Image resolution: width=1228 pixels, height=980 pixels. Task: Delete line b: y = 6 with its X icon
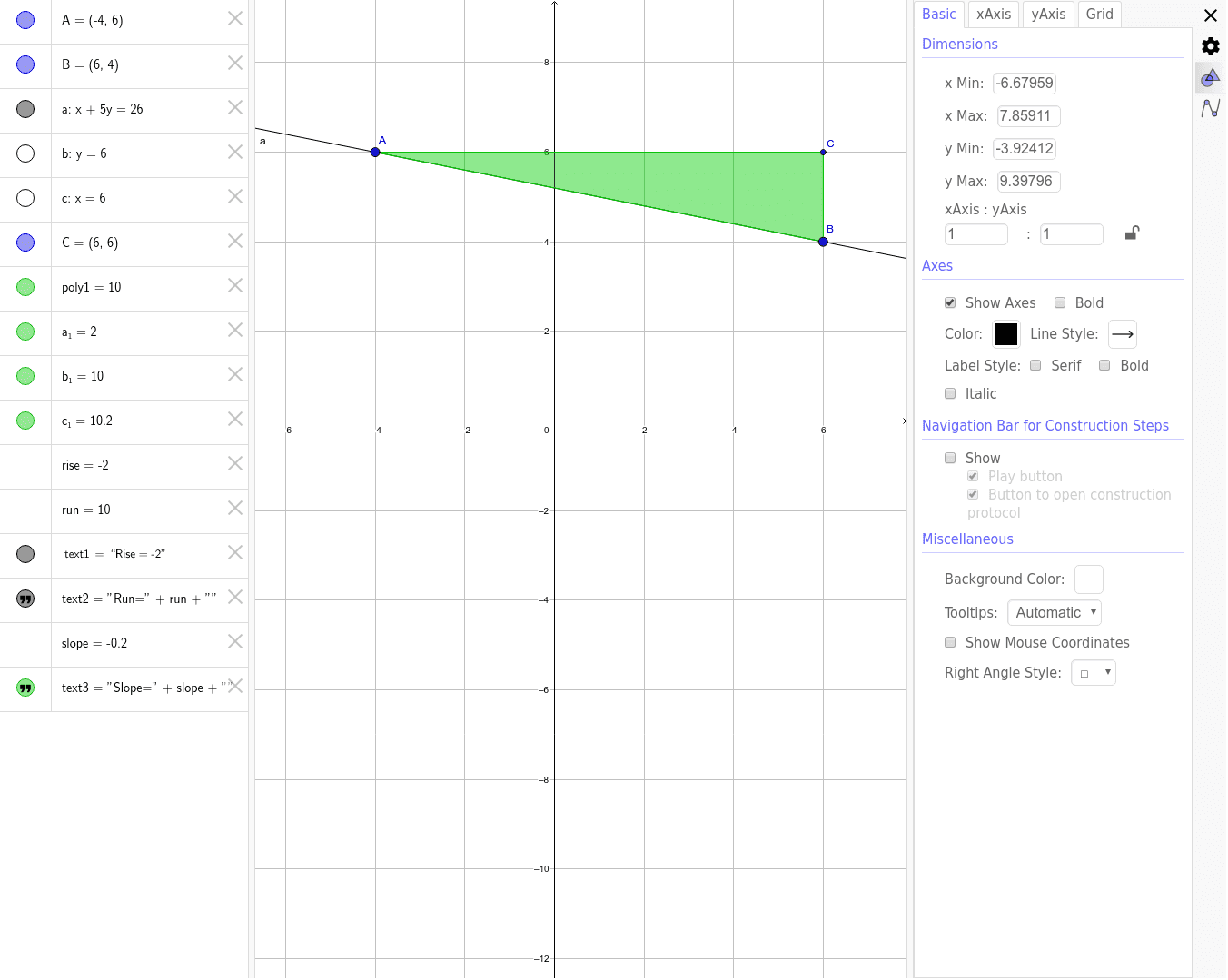pos(233,153)
